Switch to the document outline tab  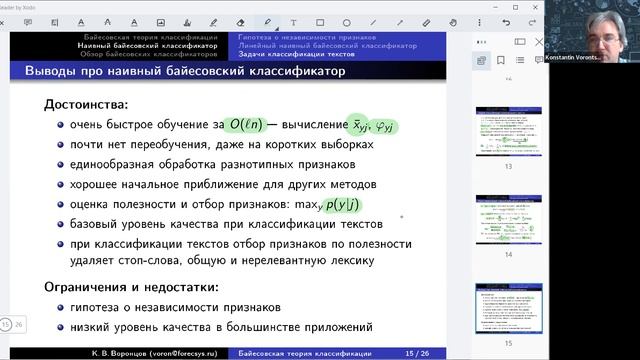(520, 60)
